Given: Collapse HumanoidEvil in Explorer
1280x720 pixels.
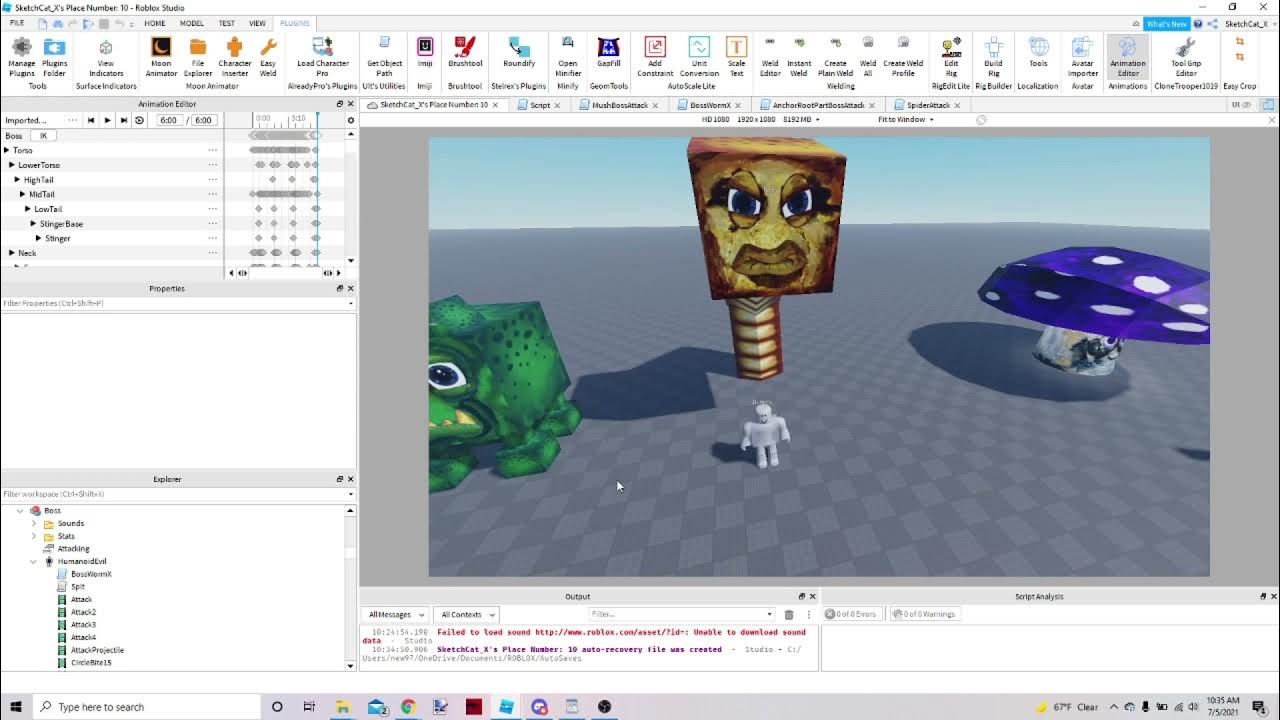Looking at the screenshot, I should point(33,561).
